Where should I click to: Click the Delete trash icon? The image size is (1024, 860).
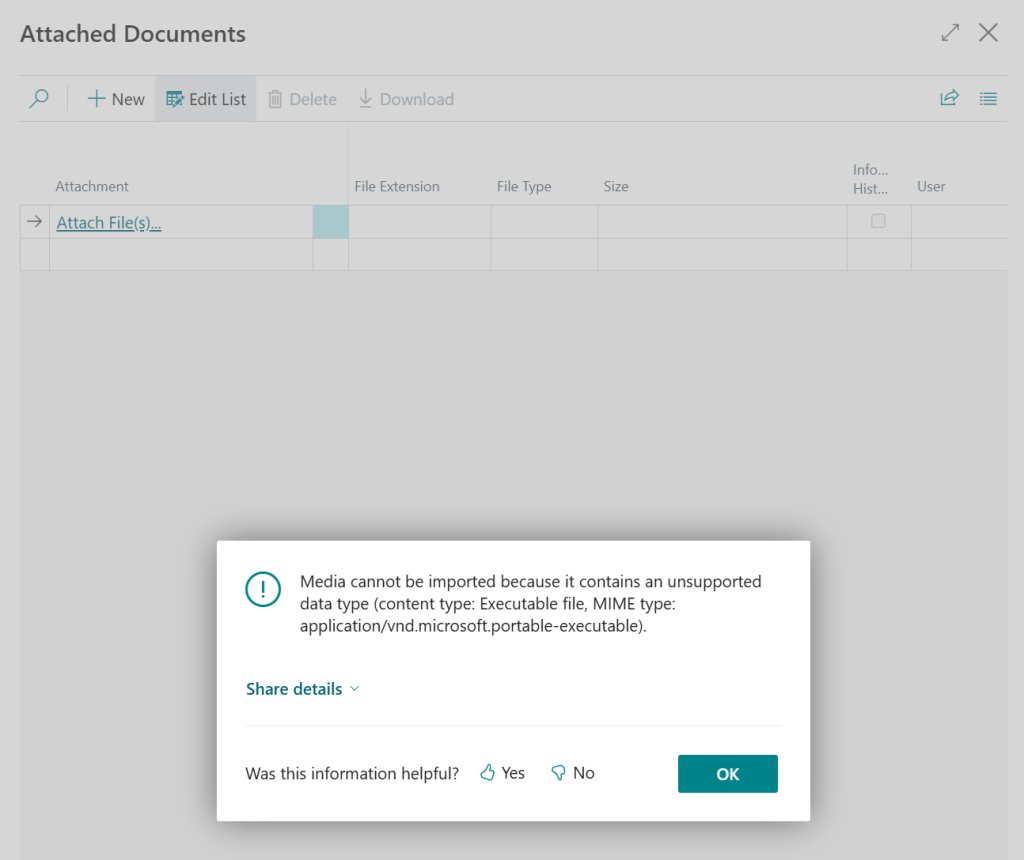(x=275, y=99)
